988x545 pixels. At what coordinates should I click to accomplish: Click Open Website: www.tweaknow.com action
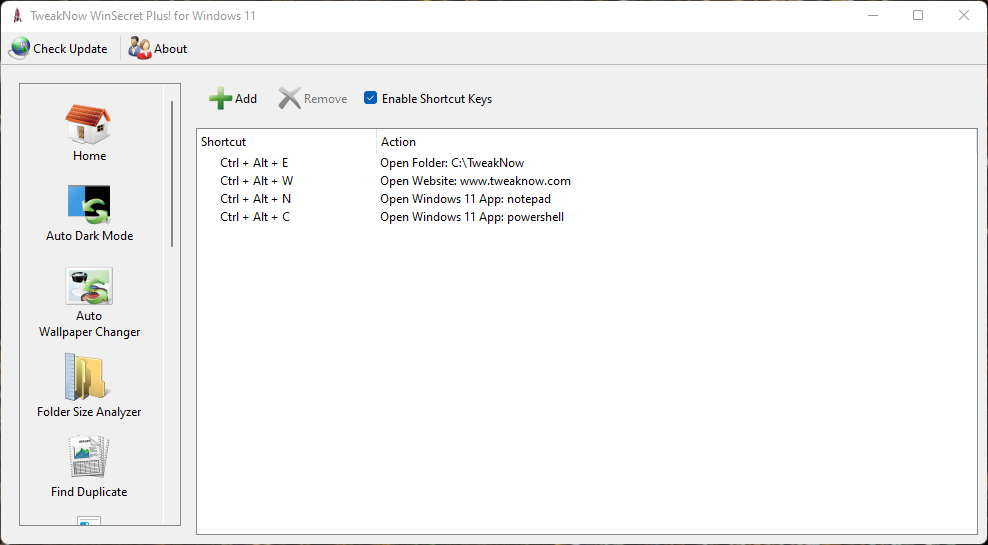point(475,181)
